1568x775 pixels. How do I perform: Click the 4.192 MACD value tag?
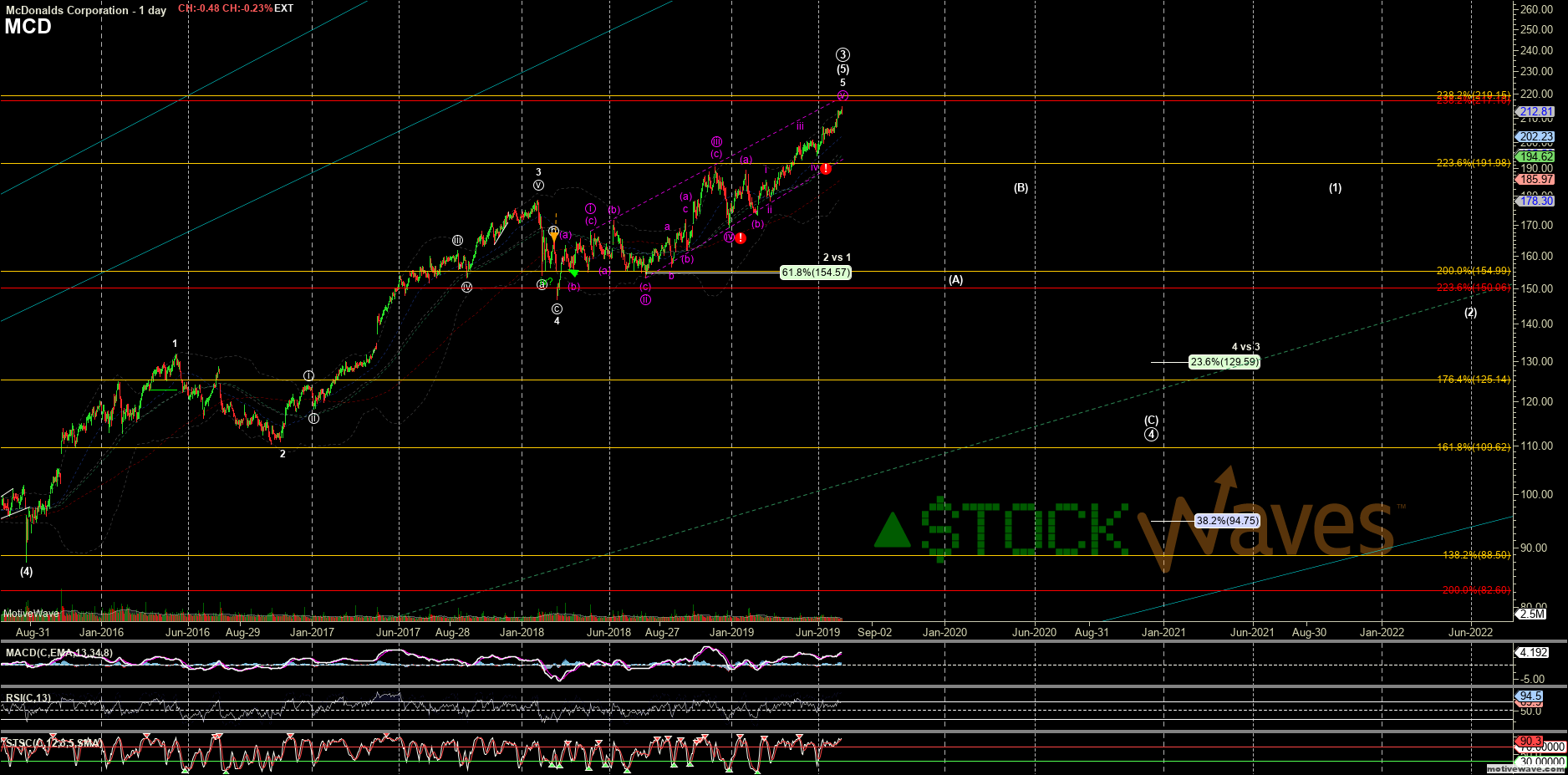coord(1532,652)
